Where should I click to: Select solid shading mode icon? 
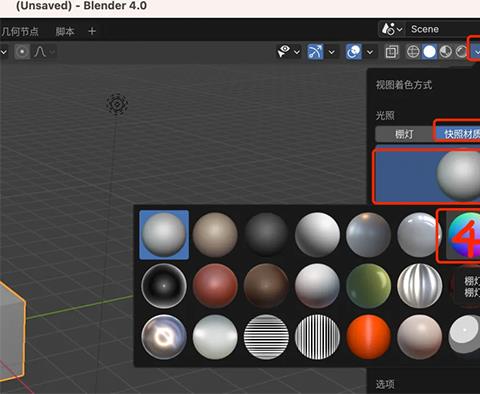429,52
